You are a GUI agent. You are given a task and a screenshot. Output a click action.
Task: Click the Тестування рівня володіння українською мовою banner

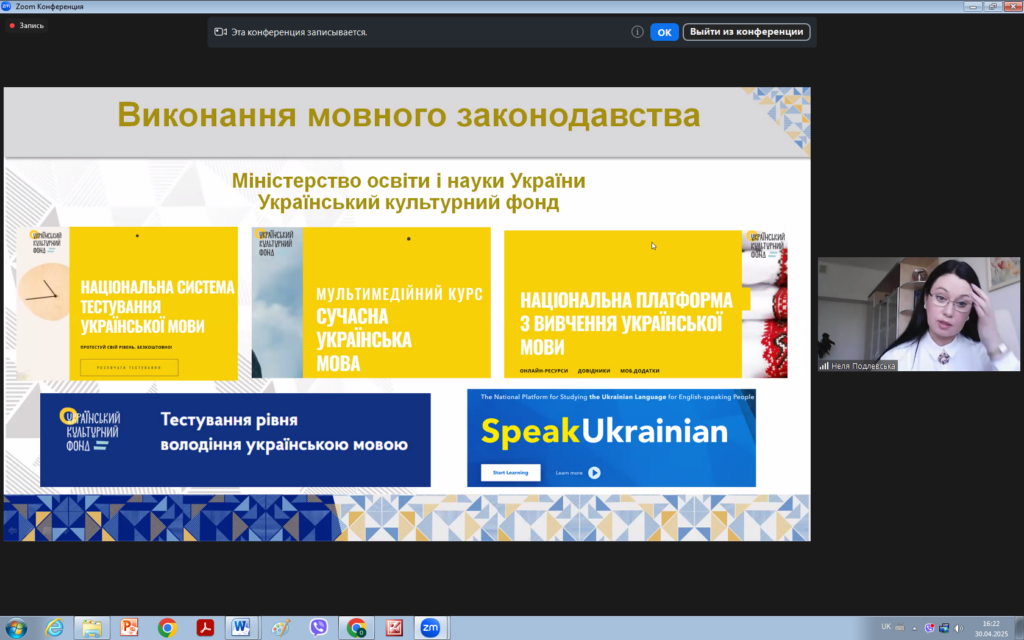[x=235, y=440]
